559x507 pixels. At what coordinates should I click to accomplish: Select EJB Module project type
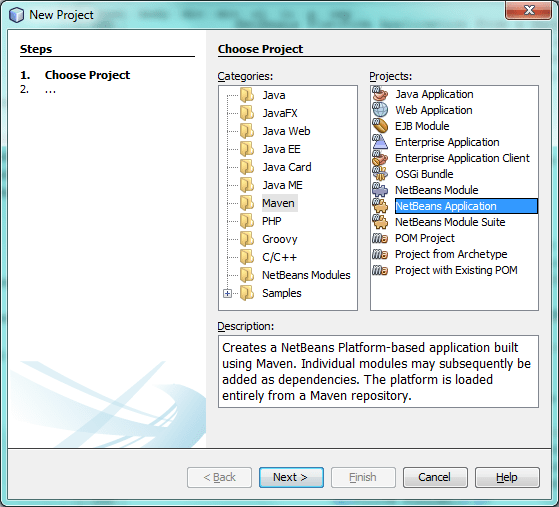pos(422,126)
